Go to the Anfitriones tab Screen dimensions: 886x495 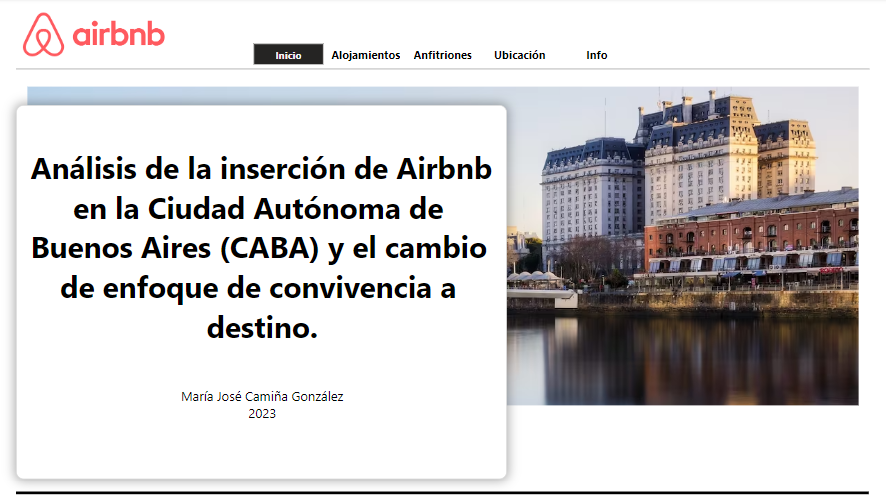[442, 55]
